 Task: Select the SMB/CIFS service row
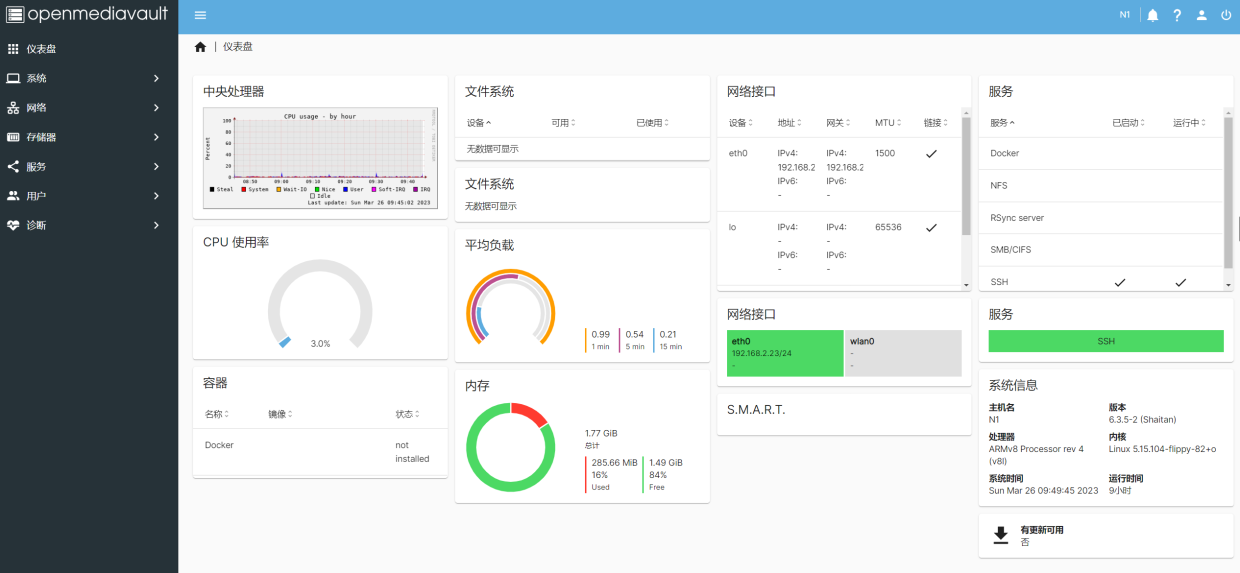pos(1101,250)
